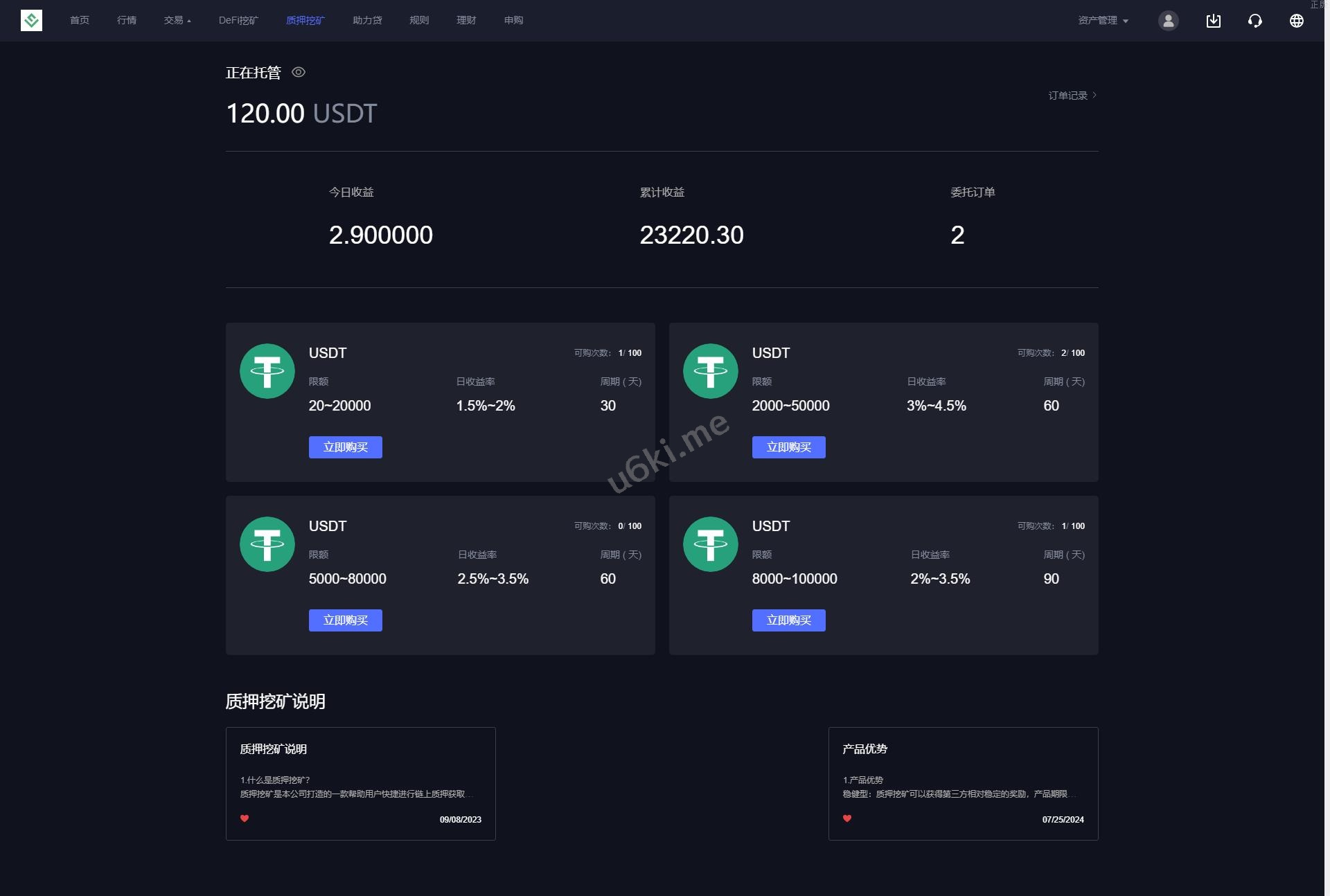Click 立即购买 for the 5000~80000 plan
Image resolution: width=1330 pixels, height=896 pixels.
point(345,620)
